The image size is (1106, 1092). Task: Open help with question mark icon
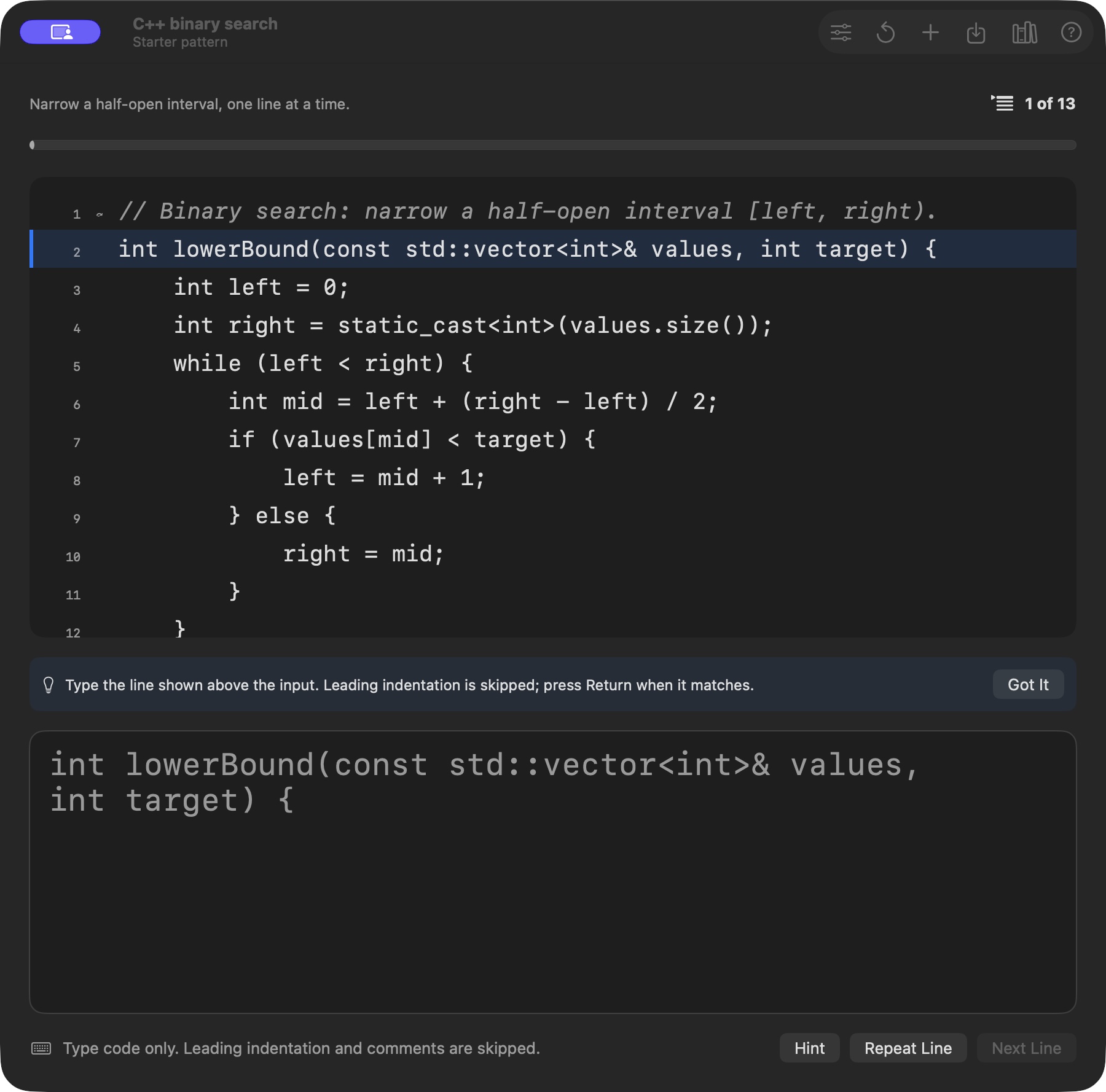coord(1071,32)
